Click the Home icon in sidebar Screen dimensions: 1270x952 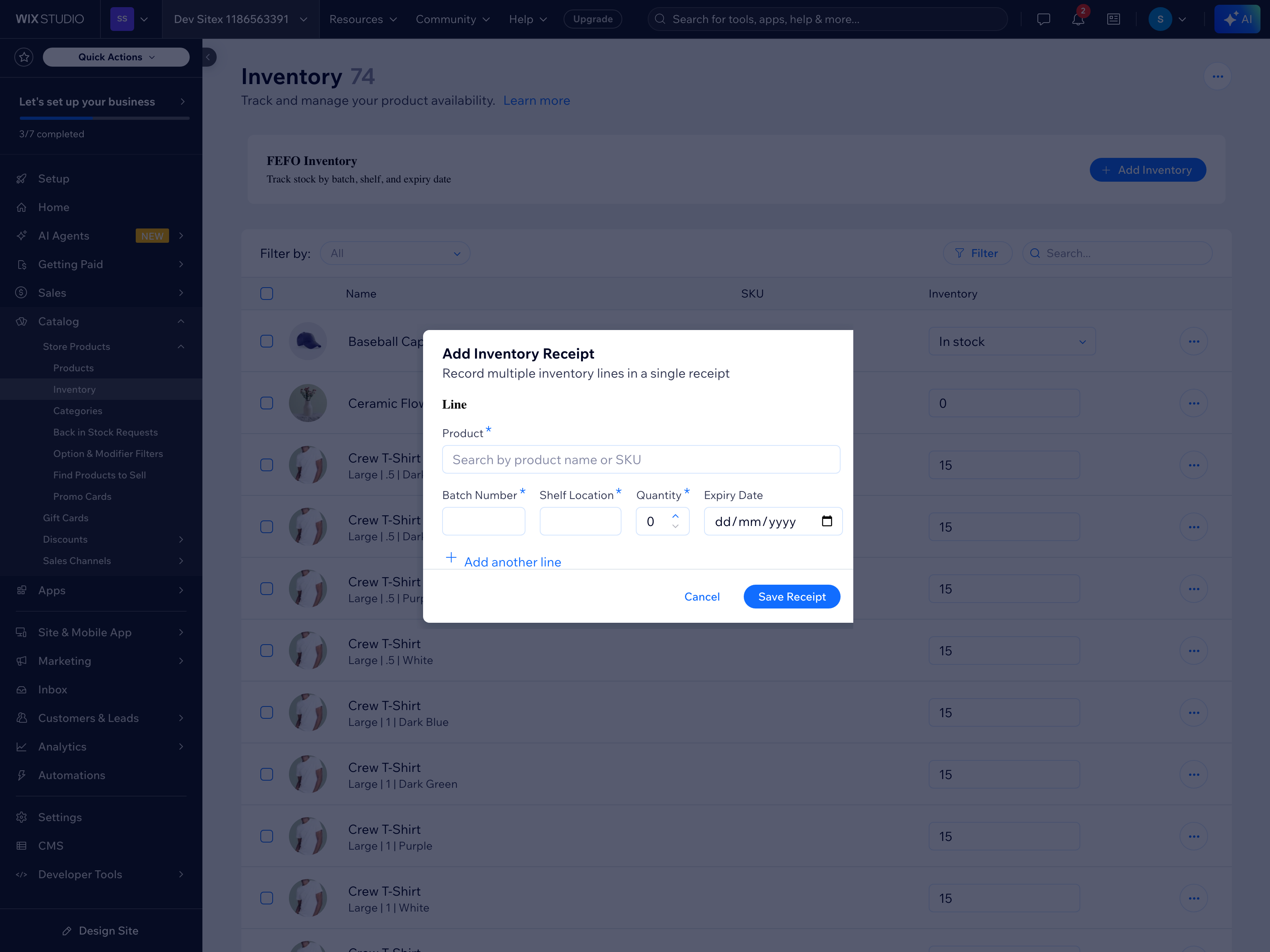coord(22,207)
